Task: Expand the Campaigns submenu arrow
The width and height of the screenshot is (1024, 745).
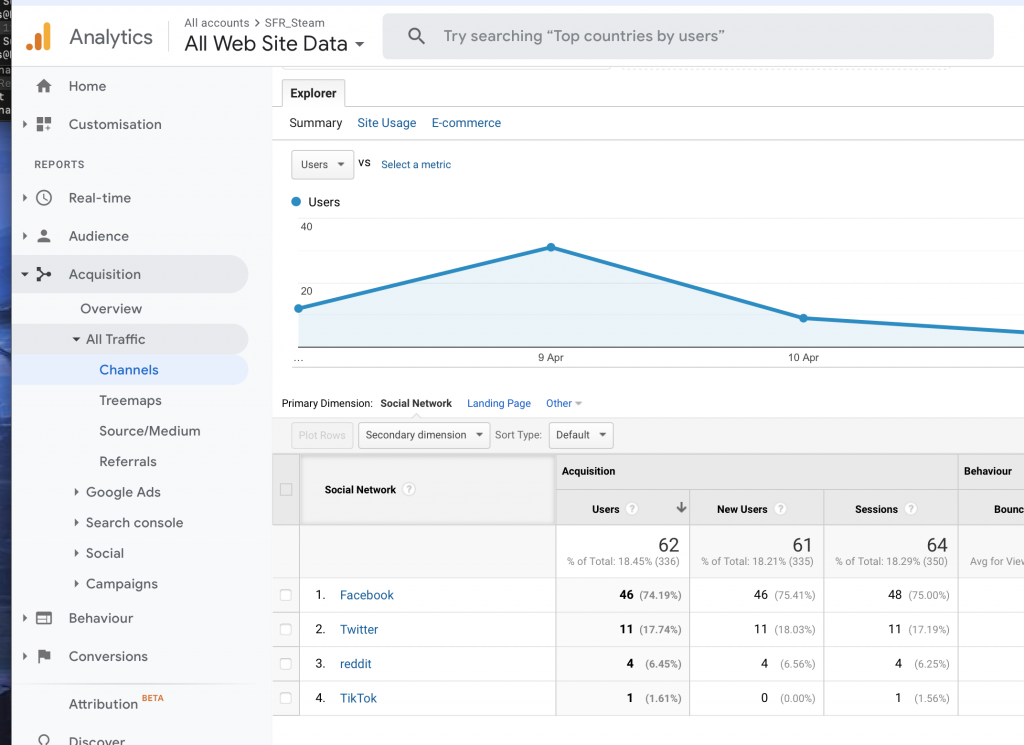Action: [x=76, y=584]
